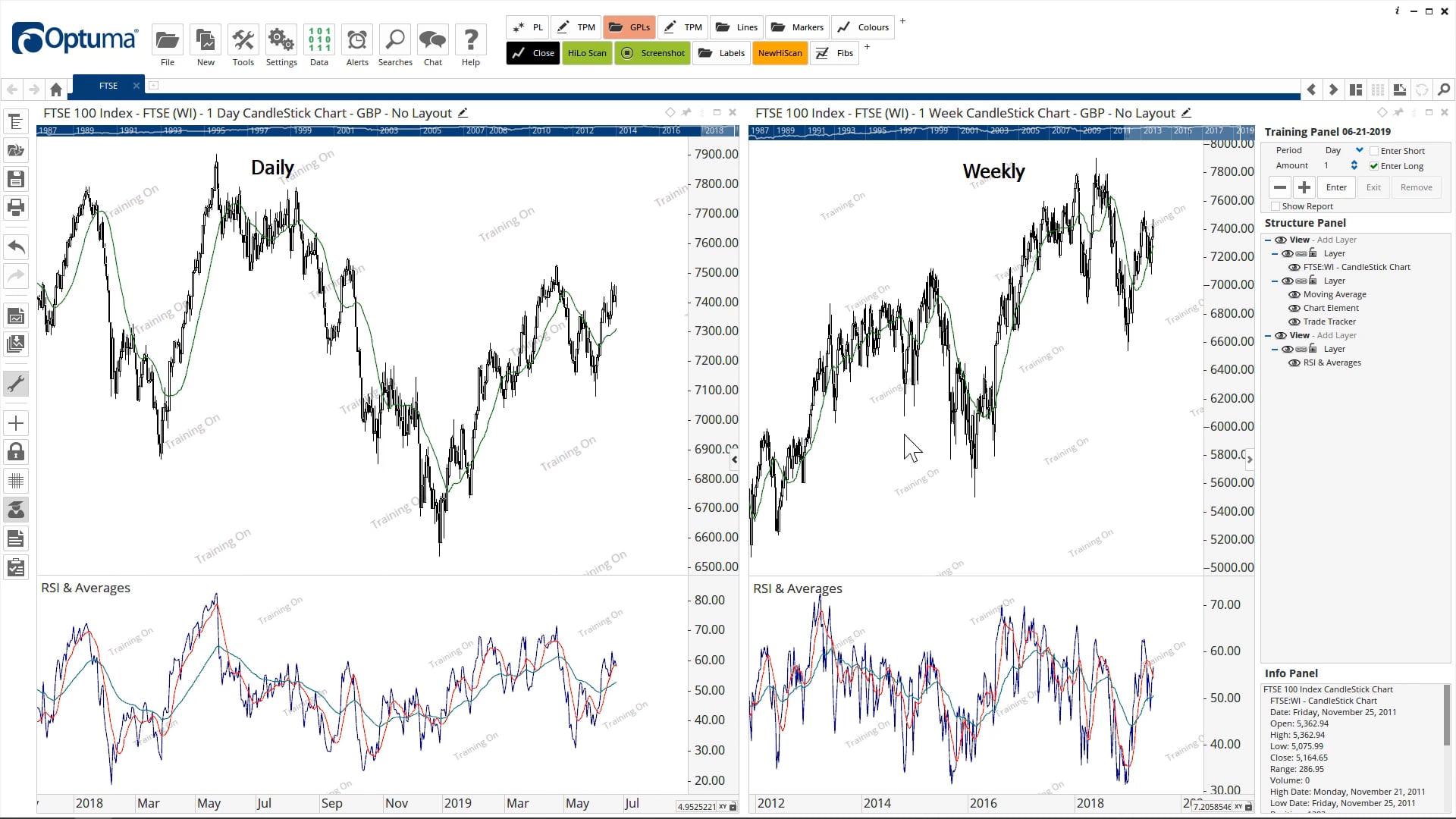Click the New chart icon
The image size is (1456, 819).
tap(206, 39)
